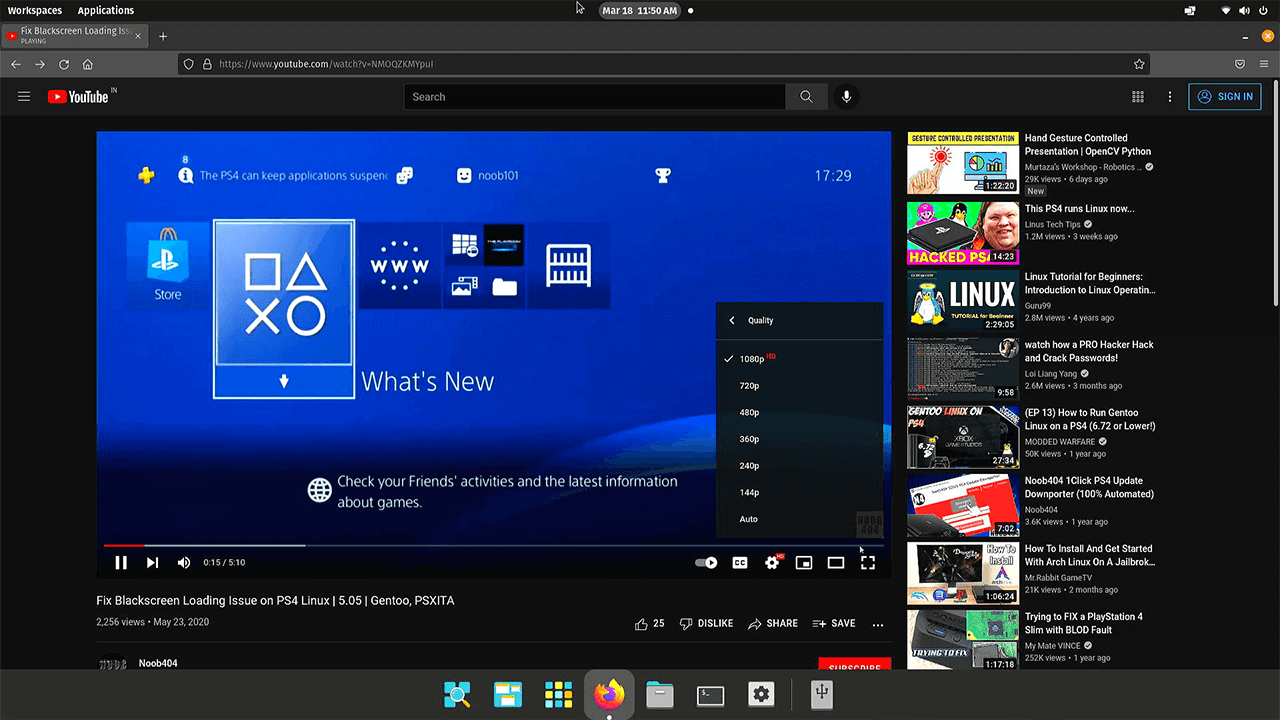Open the browser home page
This screenshot has height=720, width=1280.
point(88,64)
